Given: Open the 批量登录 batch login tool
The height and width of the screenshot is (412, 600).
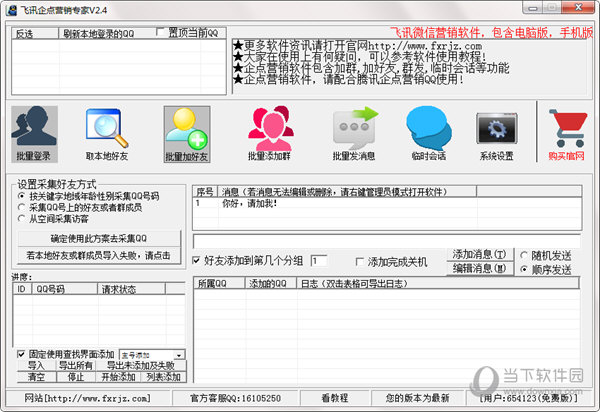Looking at the screenshot, I should click(34, 134).
